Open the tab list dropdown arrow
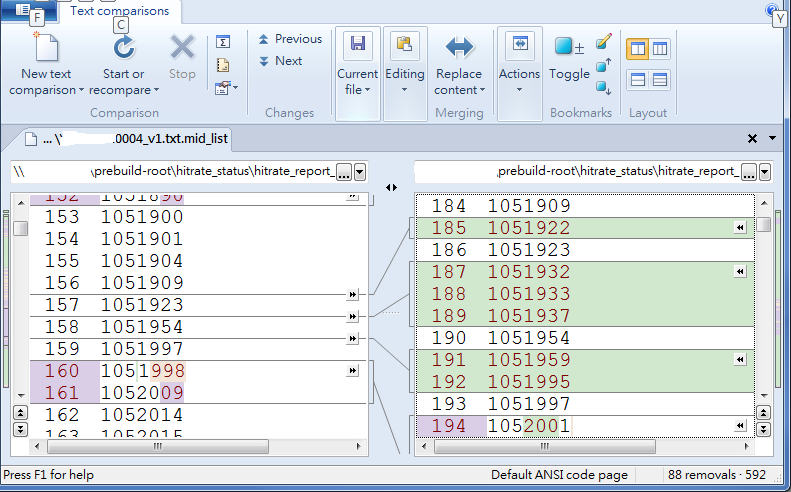Image resolution: width=791 pixels, height=492 pixels. [772, 138]
